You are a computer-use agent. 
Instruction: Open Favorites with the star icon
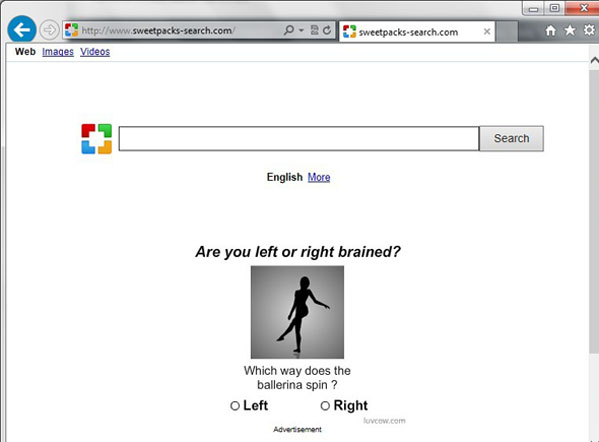(570, 30)
